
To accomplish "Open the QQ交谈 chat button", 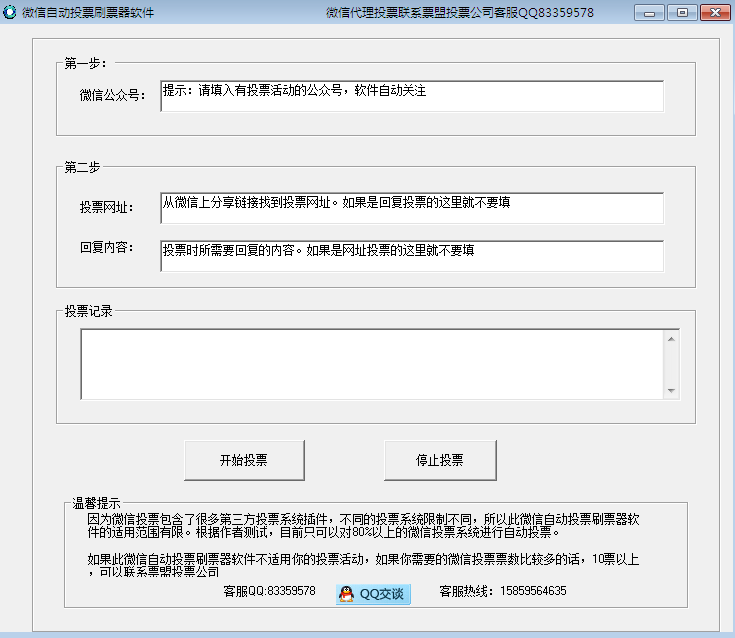I will tap(373, 594).
